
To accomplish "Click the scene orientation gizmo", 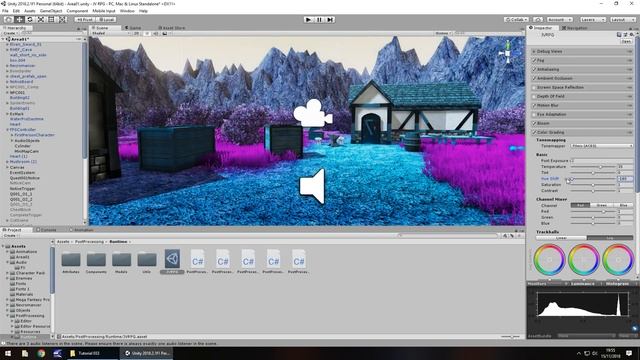I will coord(508,53).
